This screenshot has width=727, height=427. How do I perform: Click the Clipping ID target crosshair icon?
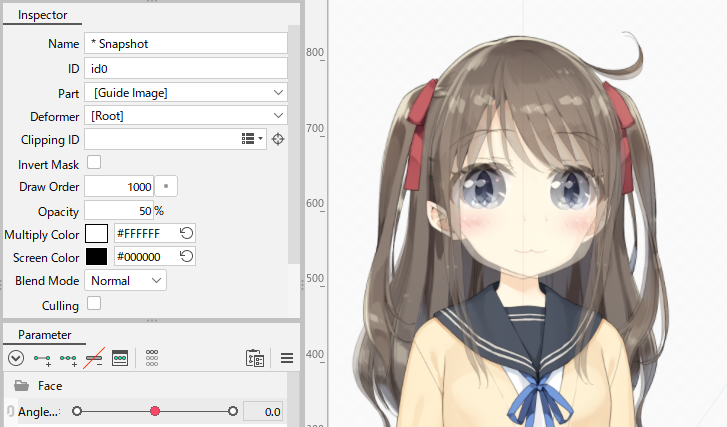[x=278, y=139]
